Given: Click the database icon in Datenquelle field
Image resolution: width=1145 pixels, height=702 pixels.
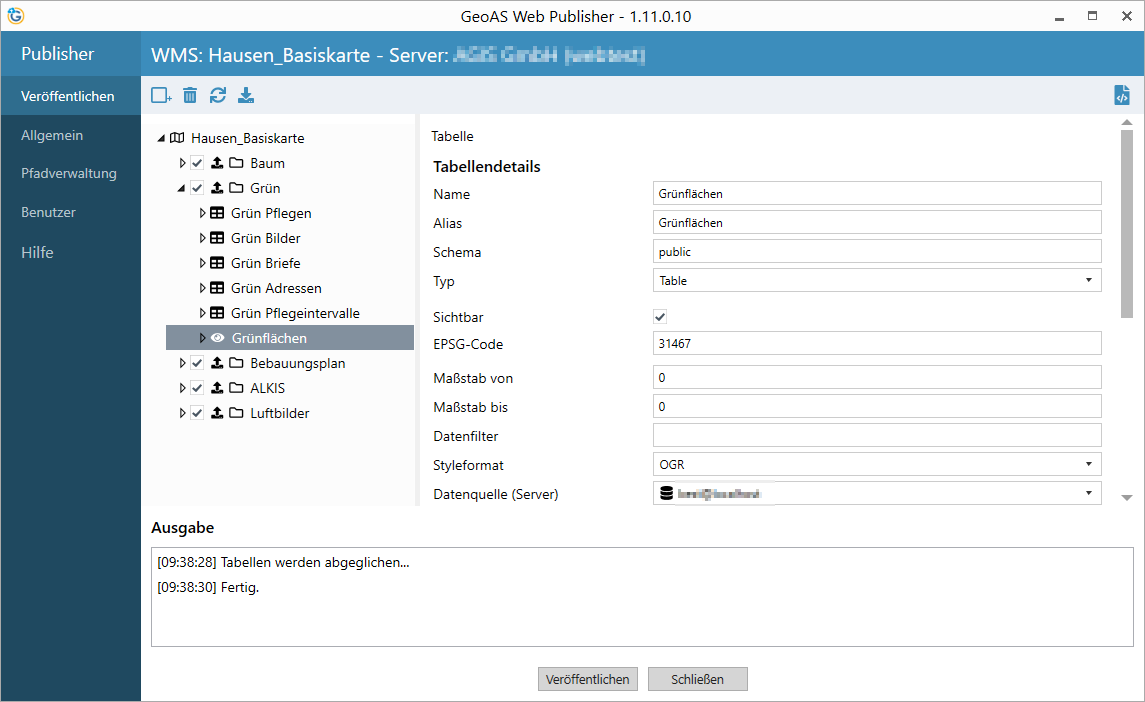Looking at the screenshot, I should coord(666,493).
